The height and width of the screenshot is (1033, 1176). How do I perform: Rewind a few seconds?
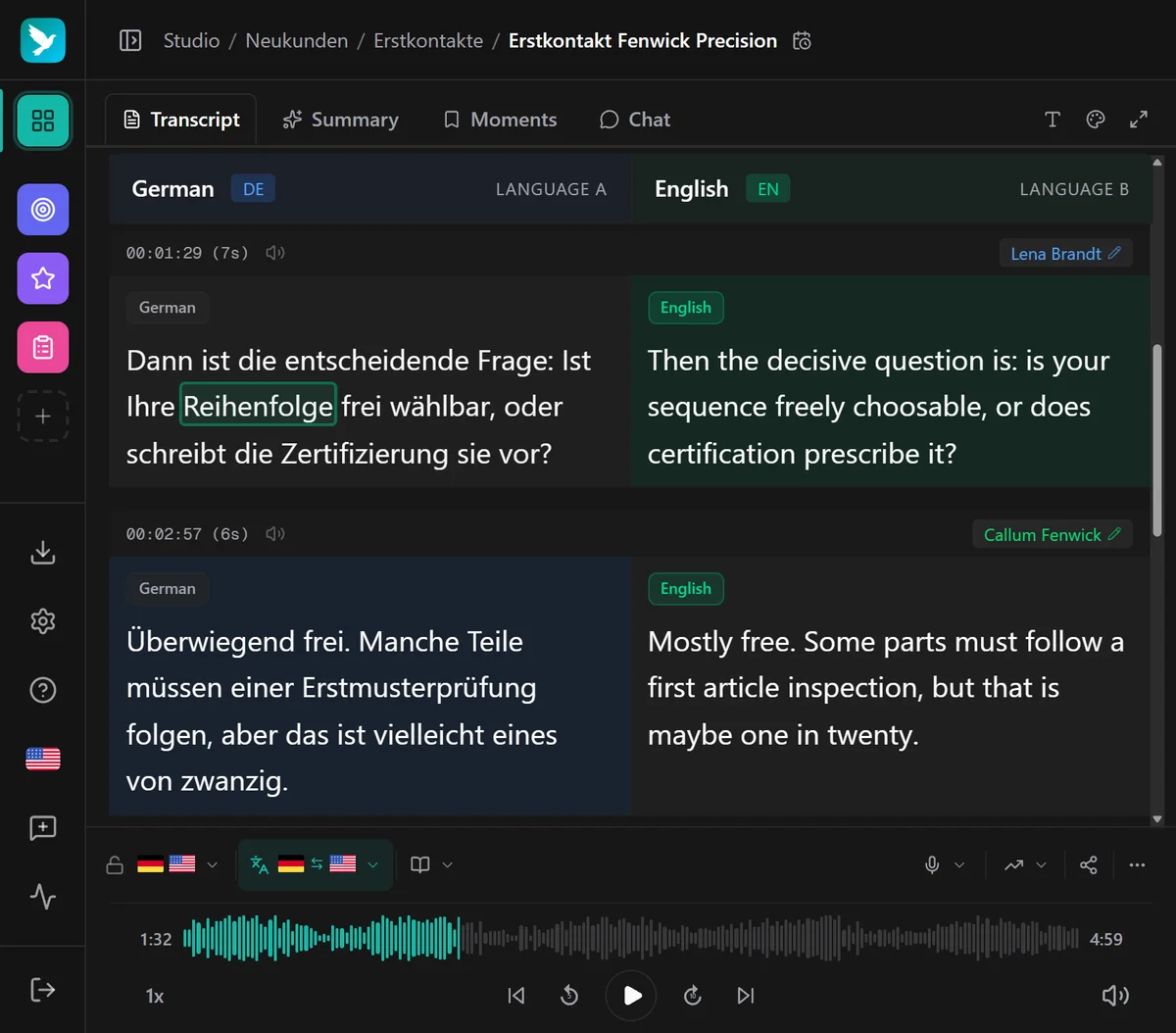(569, 996)
